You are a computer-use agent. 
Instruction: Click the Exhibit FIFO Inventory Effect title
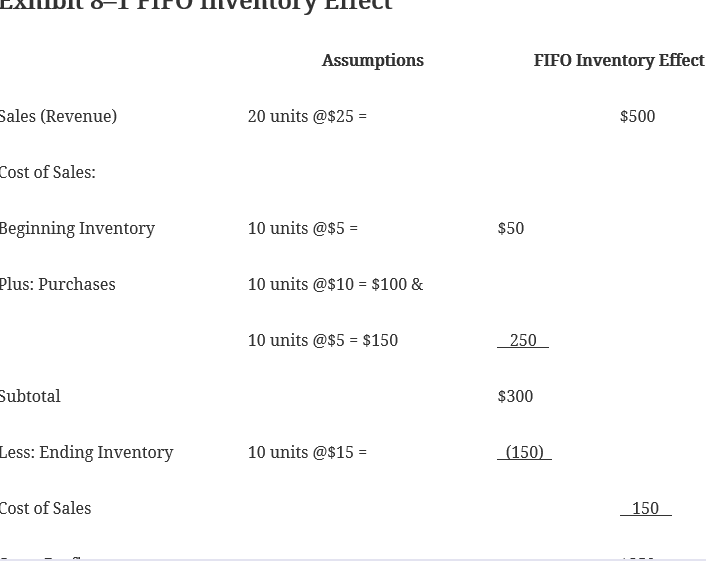196,5
